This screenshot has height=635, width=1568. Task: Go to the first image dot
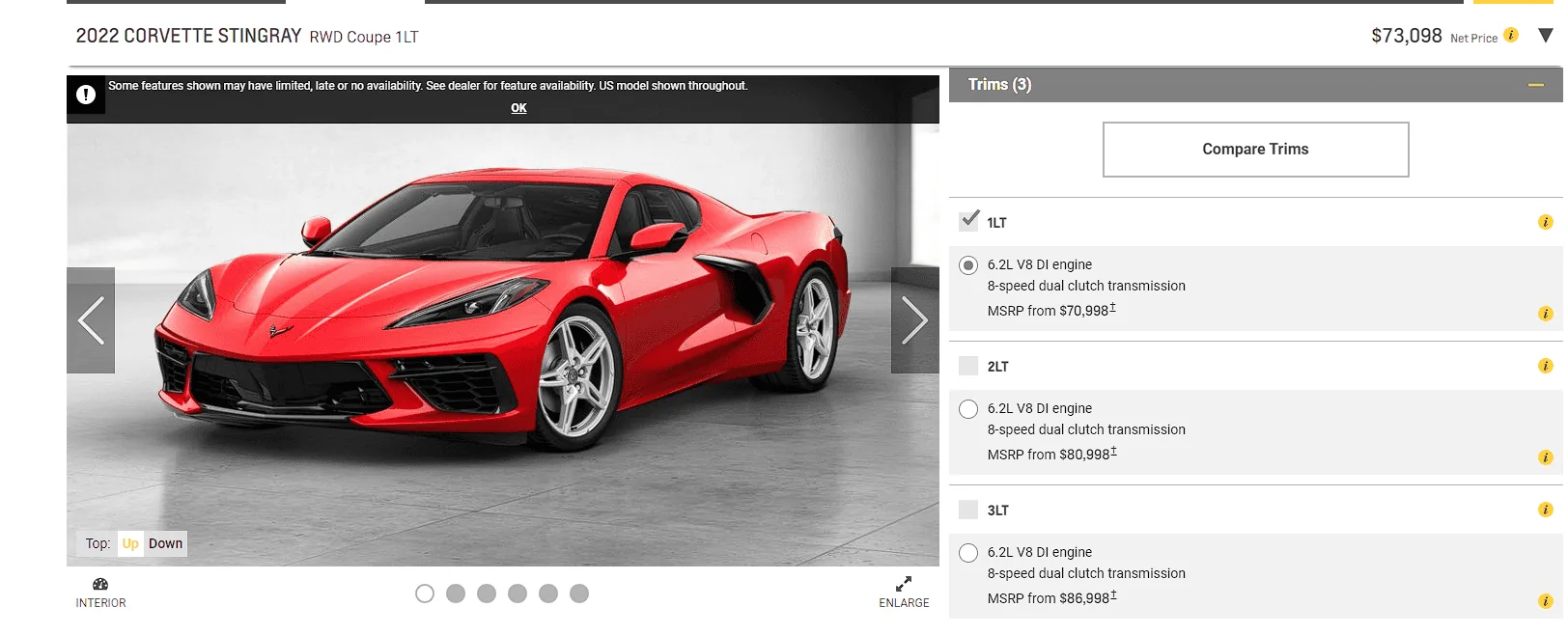click(x=425, y=594)
